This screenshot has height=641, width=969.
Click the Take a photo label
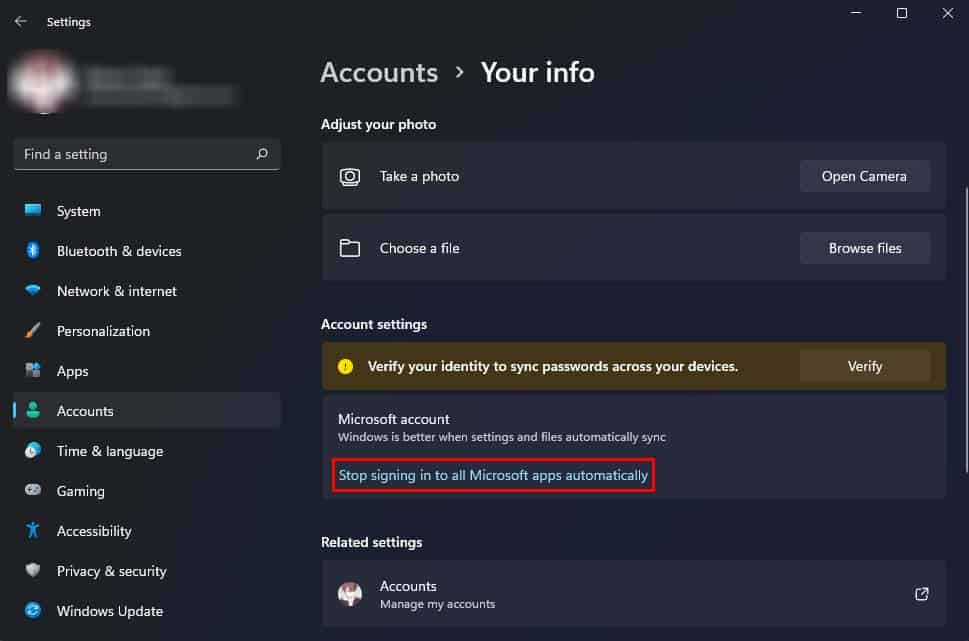[419, 177]
